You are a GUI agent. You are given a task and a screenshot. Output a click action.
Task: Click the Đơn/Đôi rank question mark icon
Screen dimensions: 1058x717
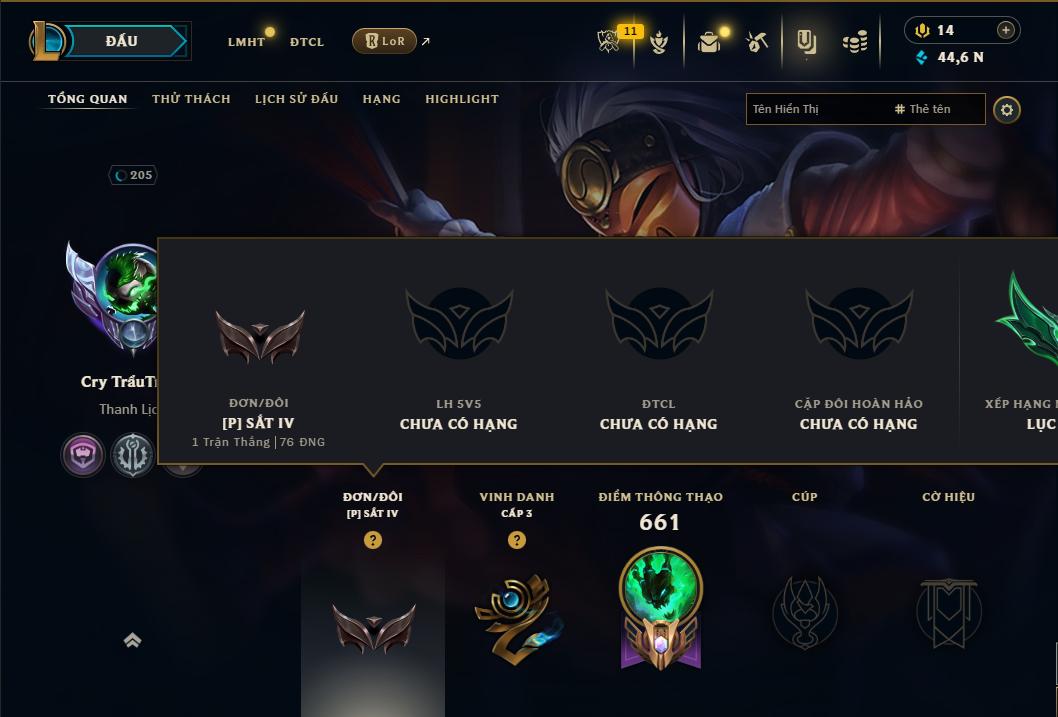click(x=372, y=540)
